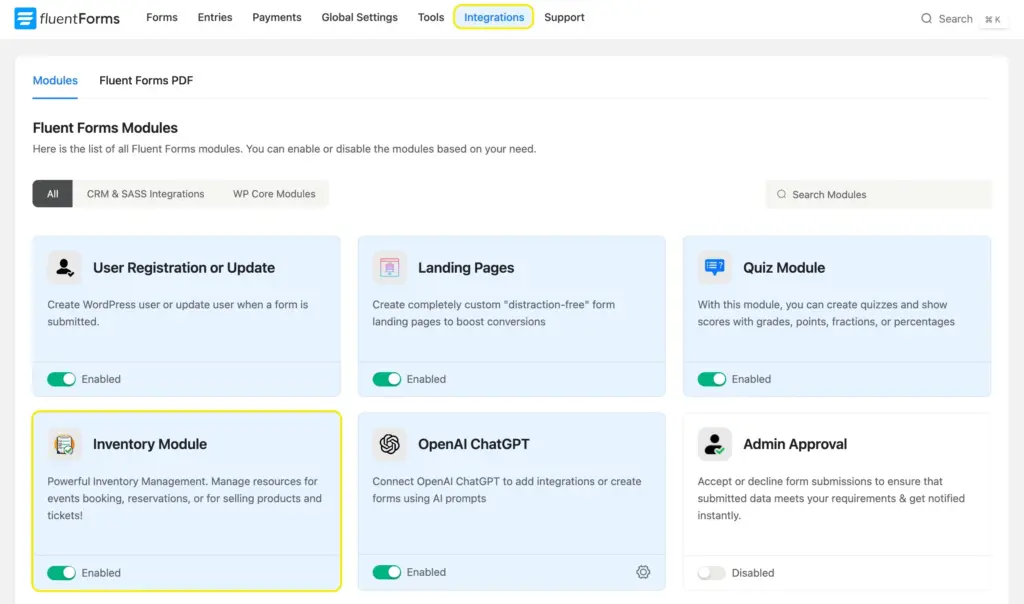The image size is (1024, 604).
Task: Click the Enabled label on OpenAI ChatGPT
Action: pos(426,572)
